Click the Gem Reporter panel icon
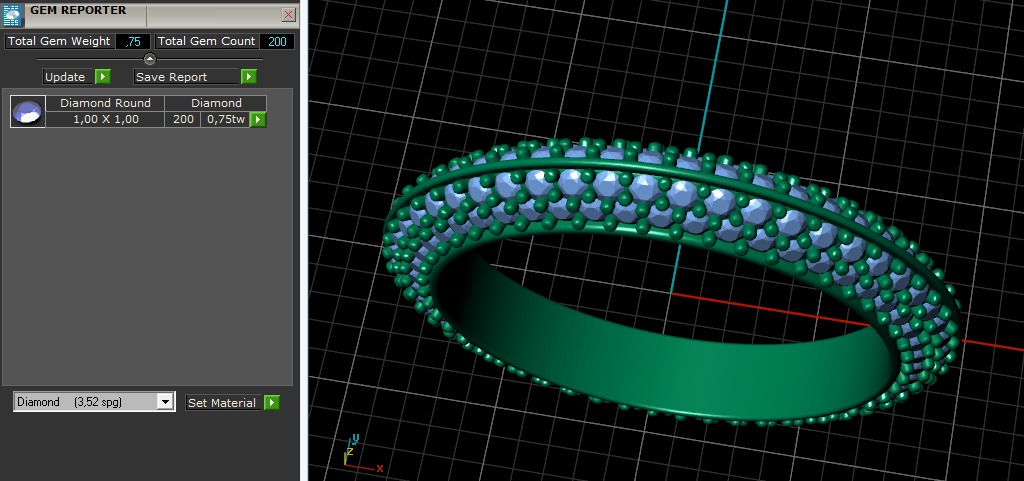This screenshot has height=481, width=1024. [13, 14]
